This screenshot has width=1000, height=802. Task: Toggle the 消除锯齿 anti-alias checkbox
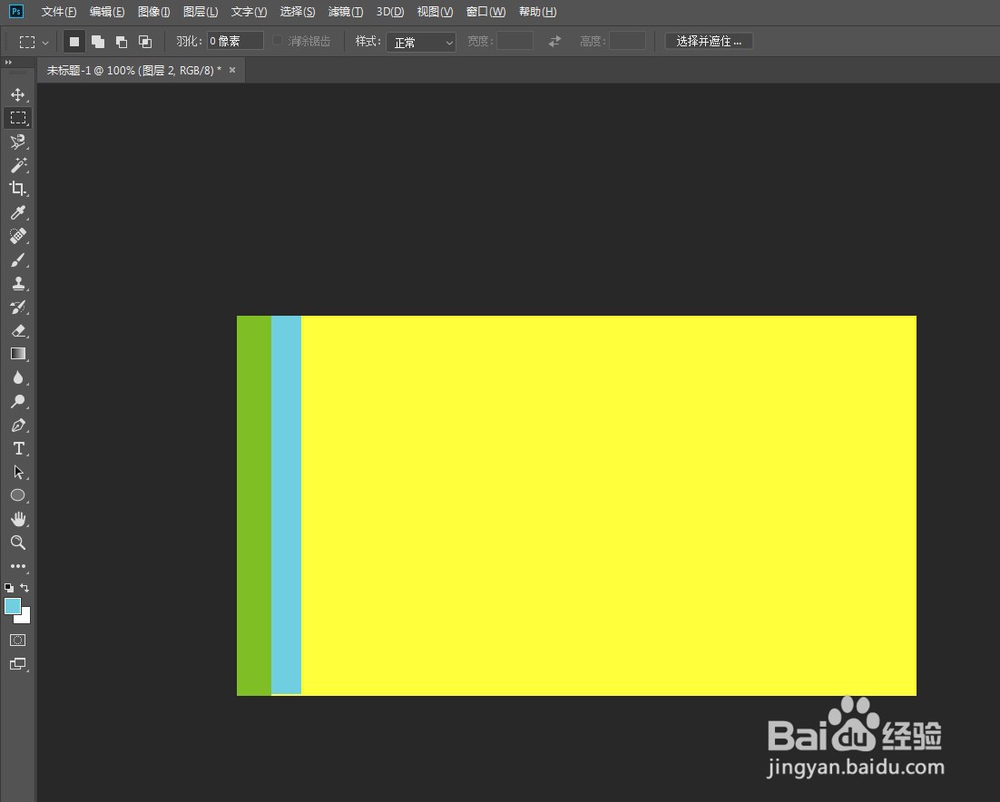click(x=277, y=40)
